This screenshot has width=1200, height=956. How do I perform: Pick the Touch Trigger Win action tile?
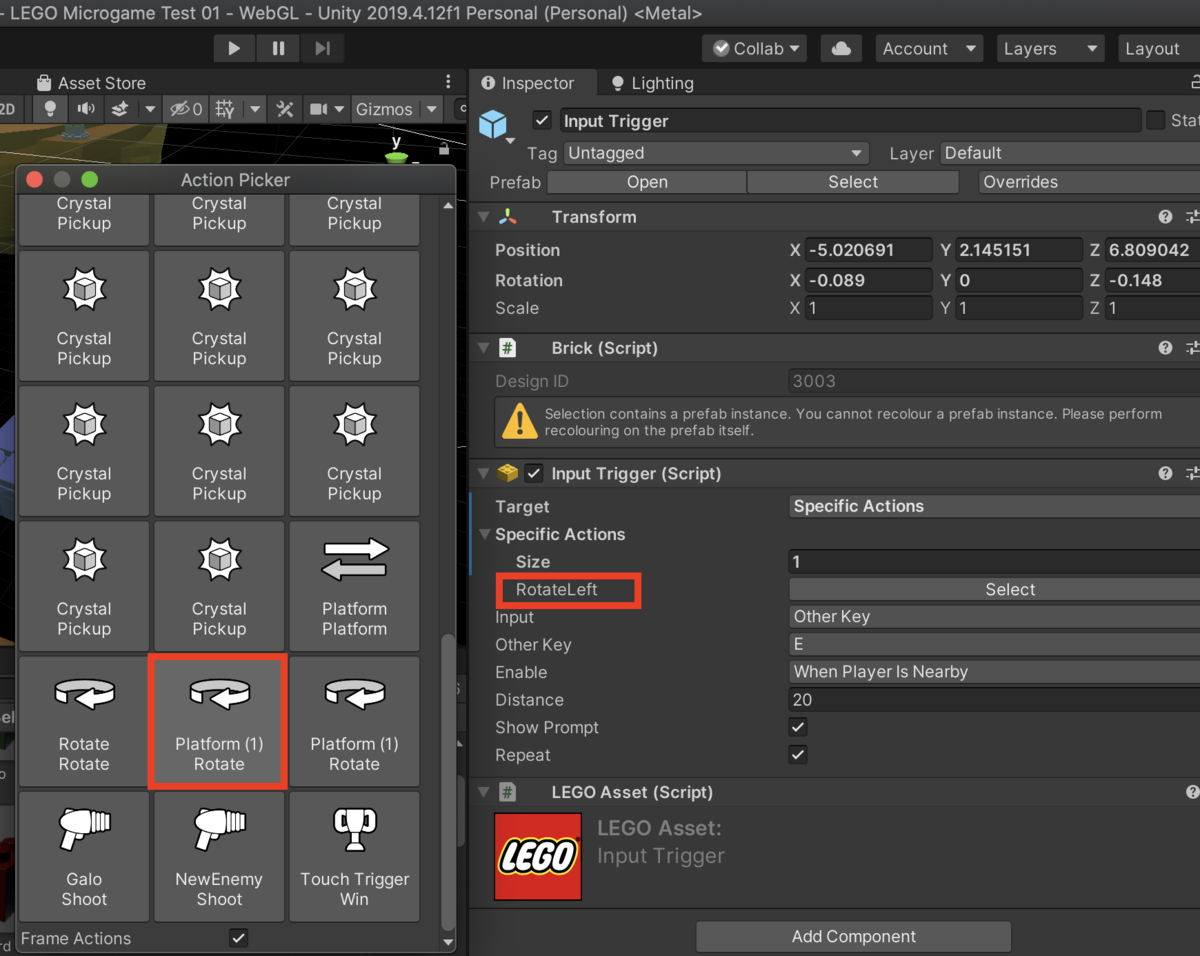[354, 856]
